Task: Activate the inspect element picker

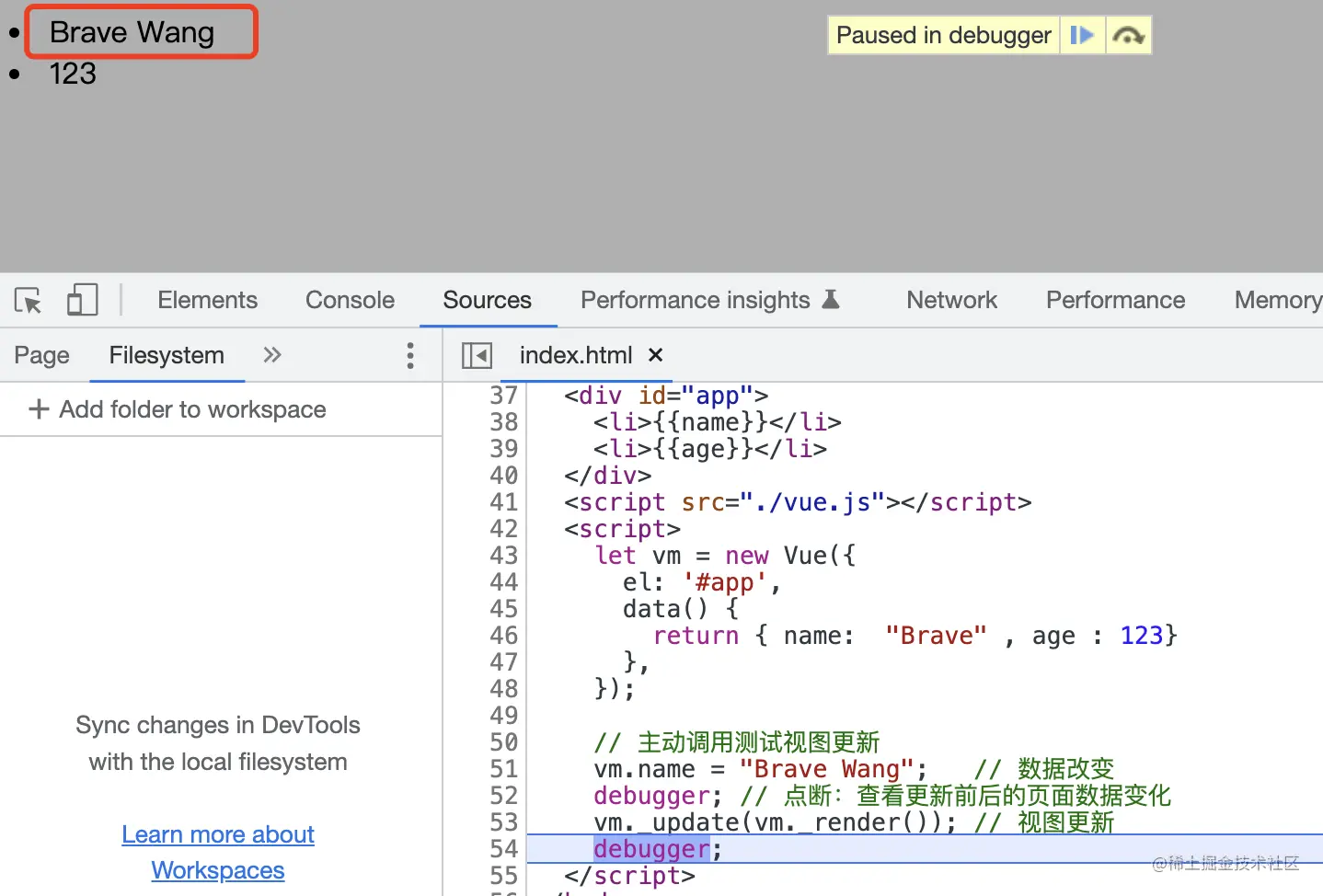Action: (28, 301)
